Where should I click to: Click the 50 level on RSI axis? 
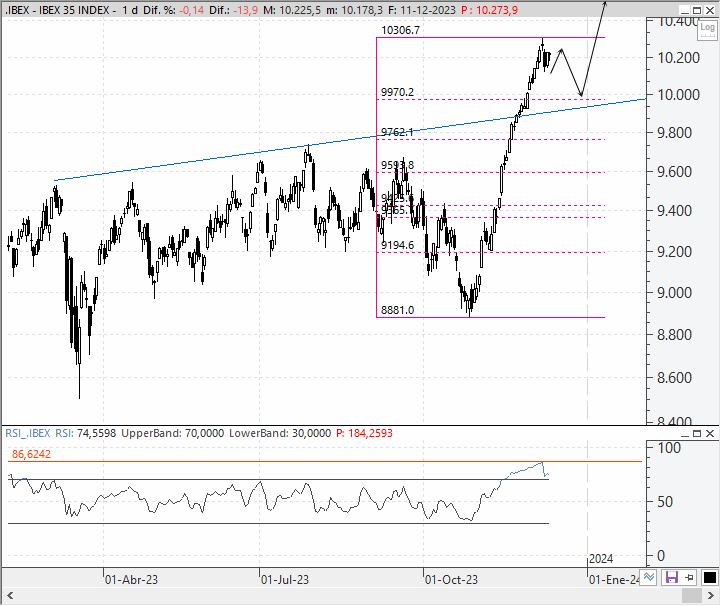665,502
